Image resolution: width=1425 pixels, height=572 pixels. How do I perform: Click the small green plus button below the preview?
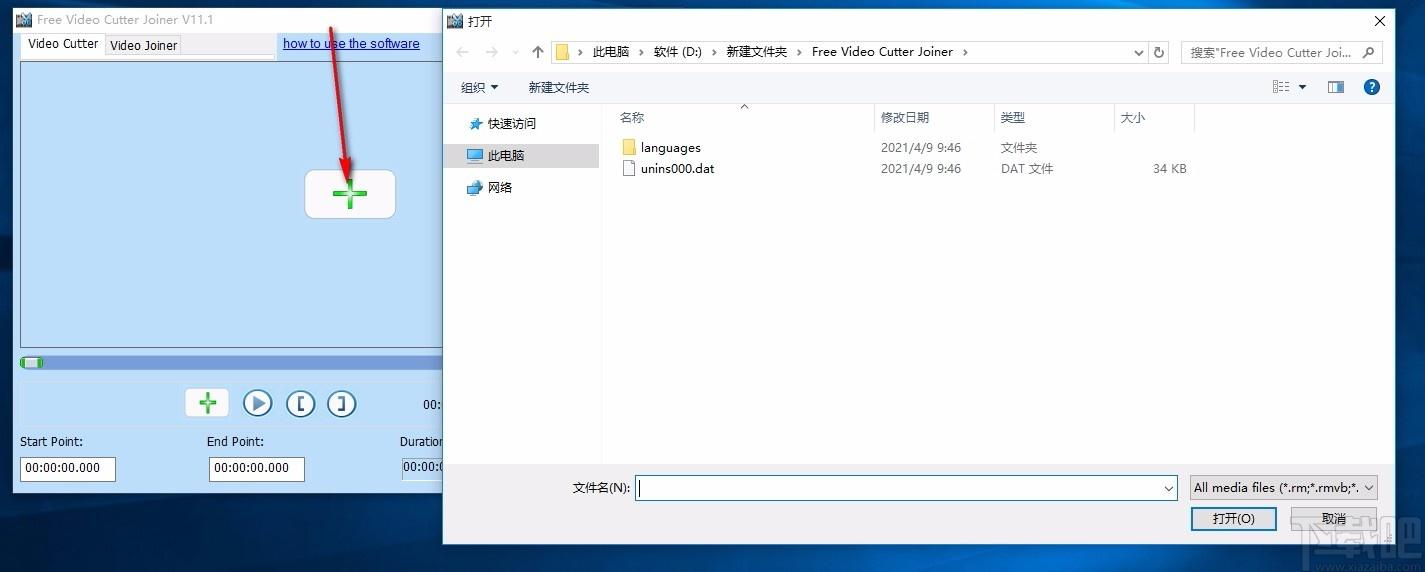coord(207,403)
